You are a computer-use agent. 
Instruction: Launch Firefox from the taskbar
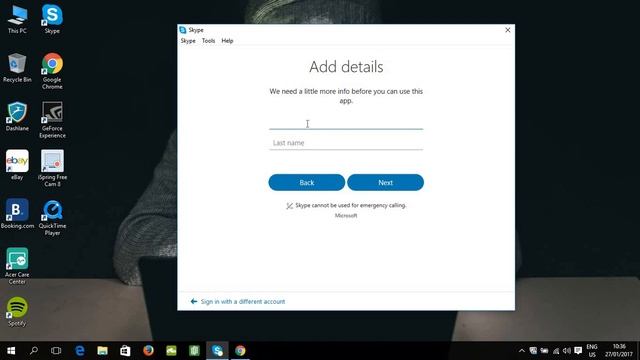[x=148, y=351]
